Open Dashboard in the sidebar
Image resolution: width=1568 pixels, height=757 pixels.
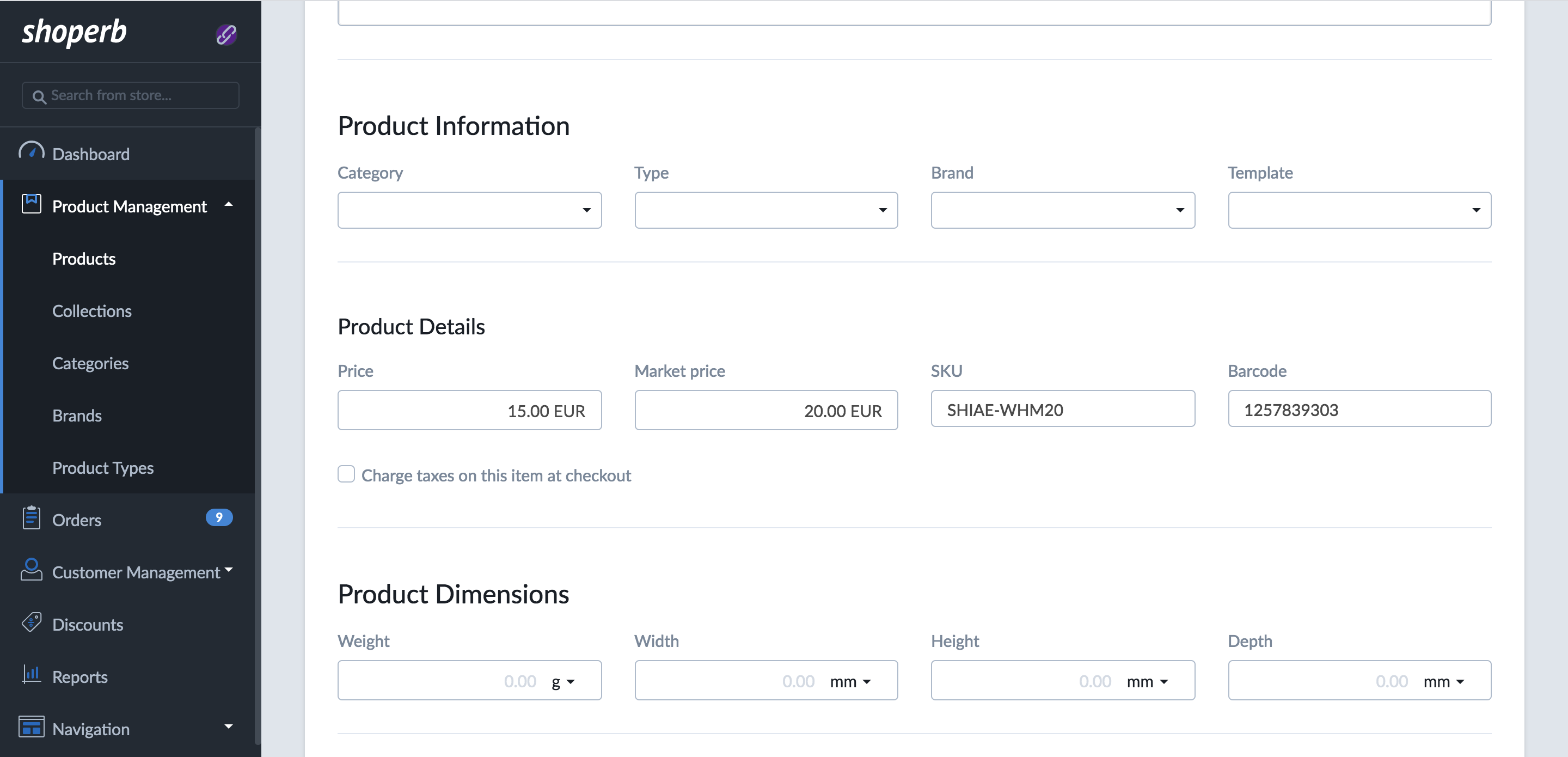tap(91, 154)
